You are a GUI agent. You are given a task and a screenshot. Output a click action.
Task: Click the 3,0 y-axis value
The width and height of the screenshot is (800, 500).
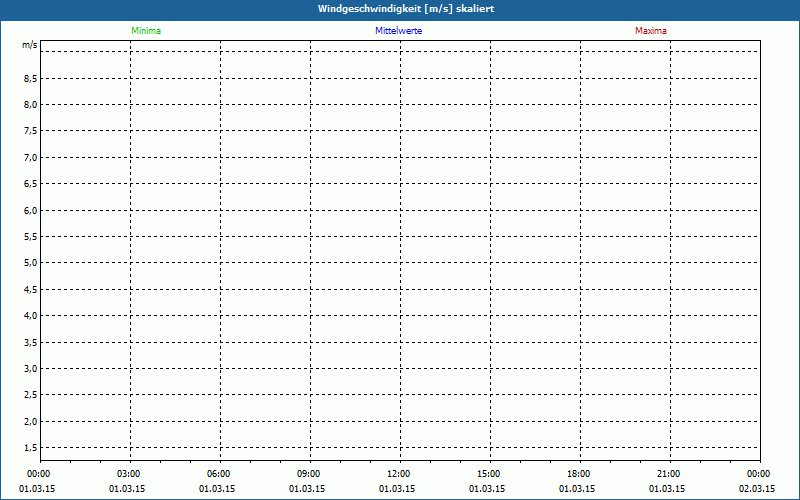click(x=31, y=368)
